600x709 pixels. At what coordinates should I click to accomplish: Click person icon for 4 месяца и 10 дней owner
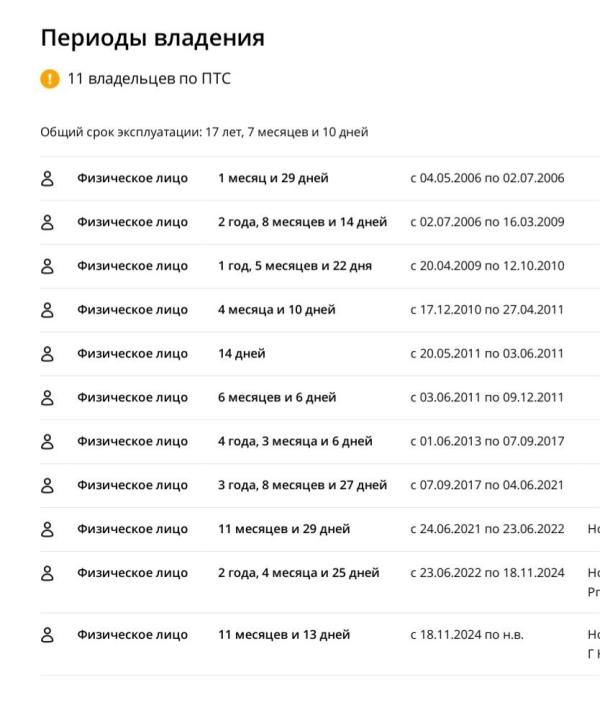46,310
